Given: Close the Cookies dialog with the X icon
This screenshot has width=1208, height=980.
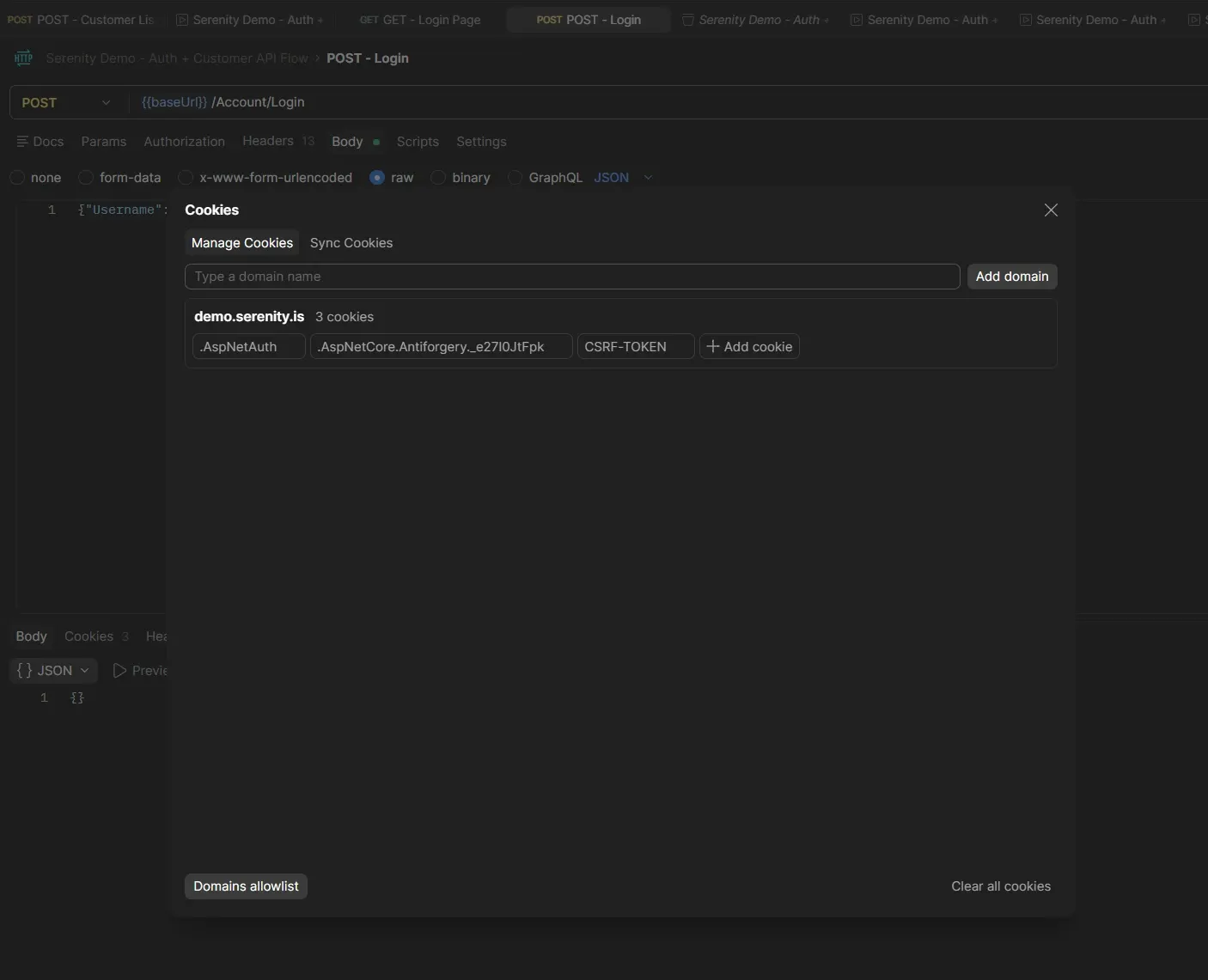Looking at the screenshot, I should (x=1052, y=210).
